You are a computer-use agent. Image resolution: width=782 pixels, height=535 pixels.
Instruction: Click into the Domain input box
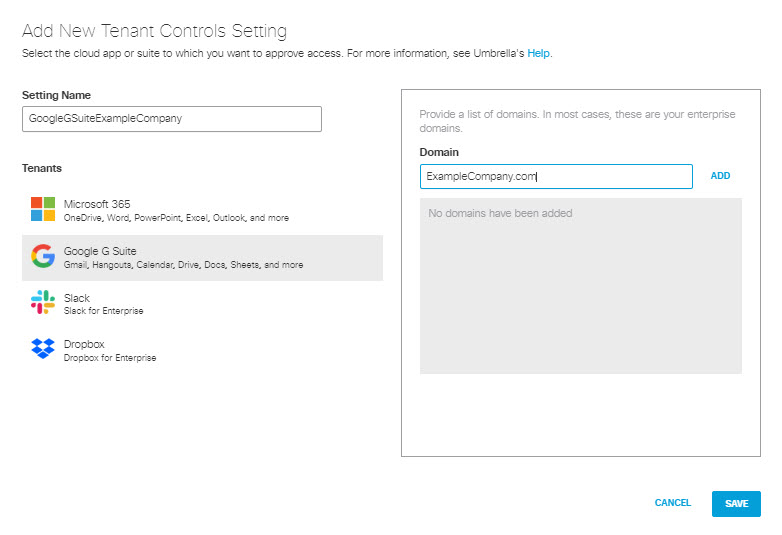pos(556,176)
